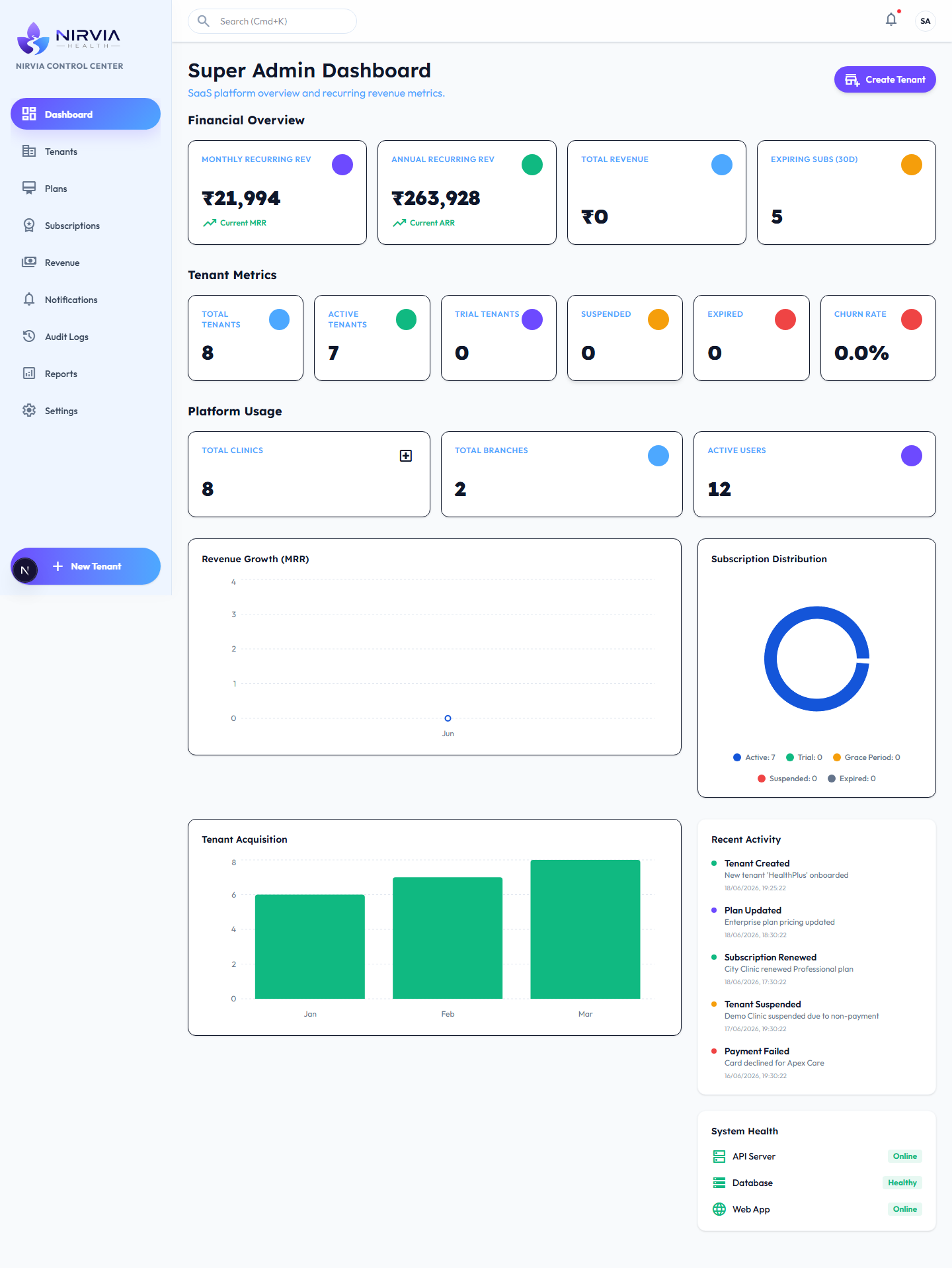Open the SA user avatar menu
This screenshot has width=952, height=1268.
926,21
